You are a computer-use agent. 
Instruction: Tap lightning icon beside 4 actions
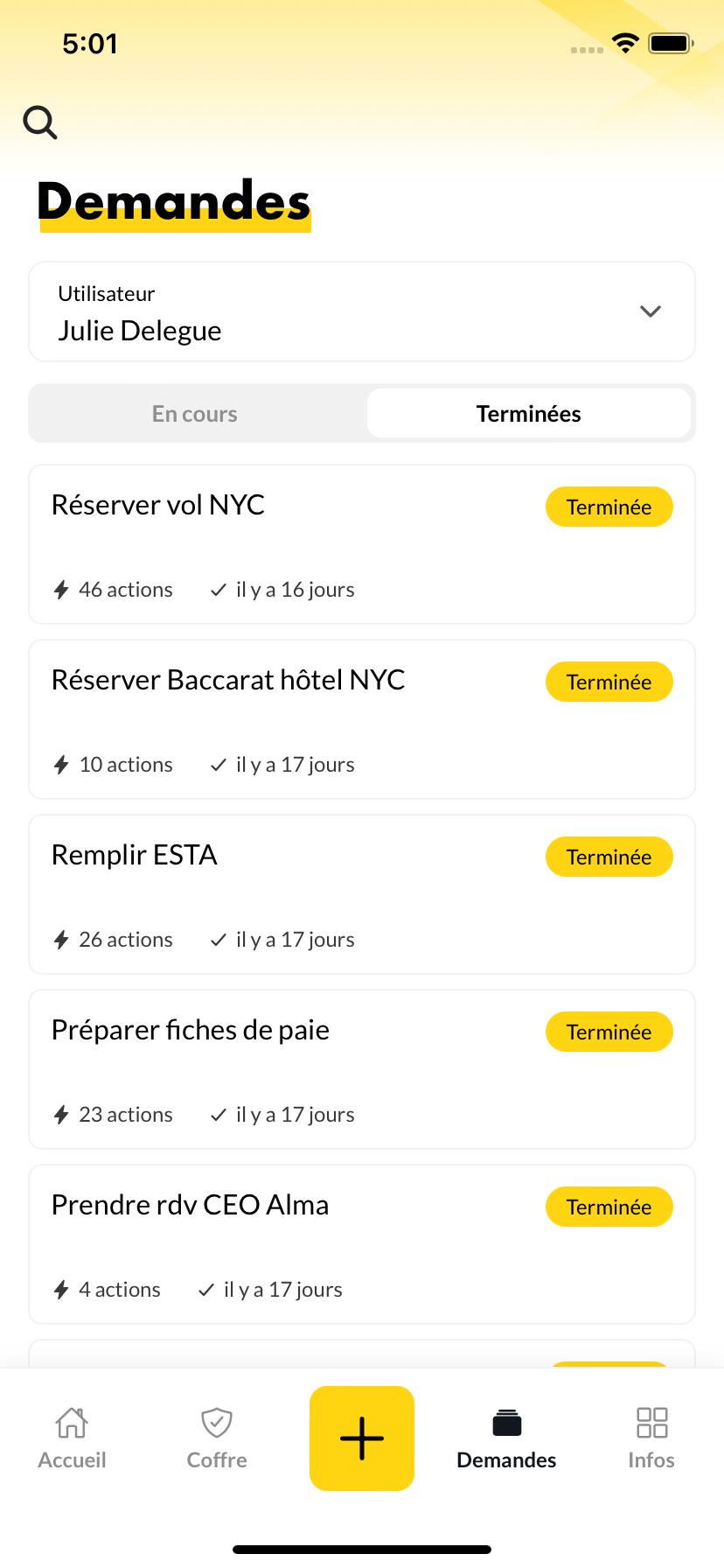point(61,1290)
